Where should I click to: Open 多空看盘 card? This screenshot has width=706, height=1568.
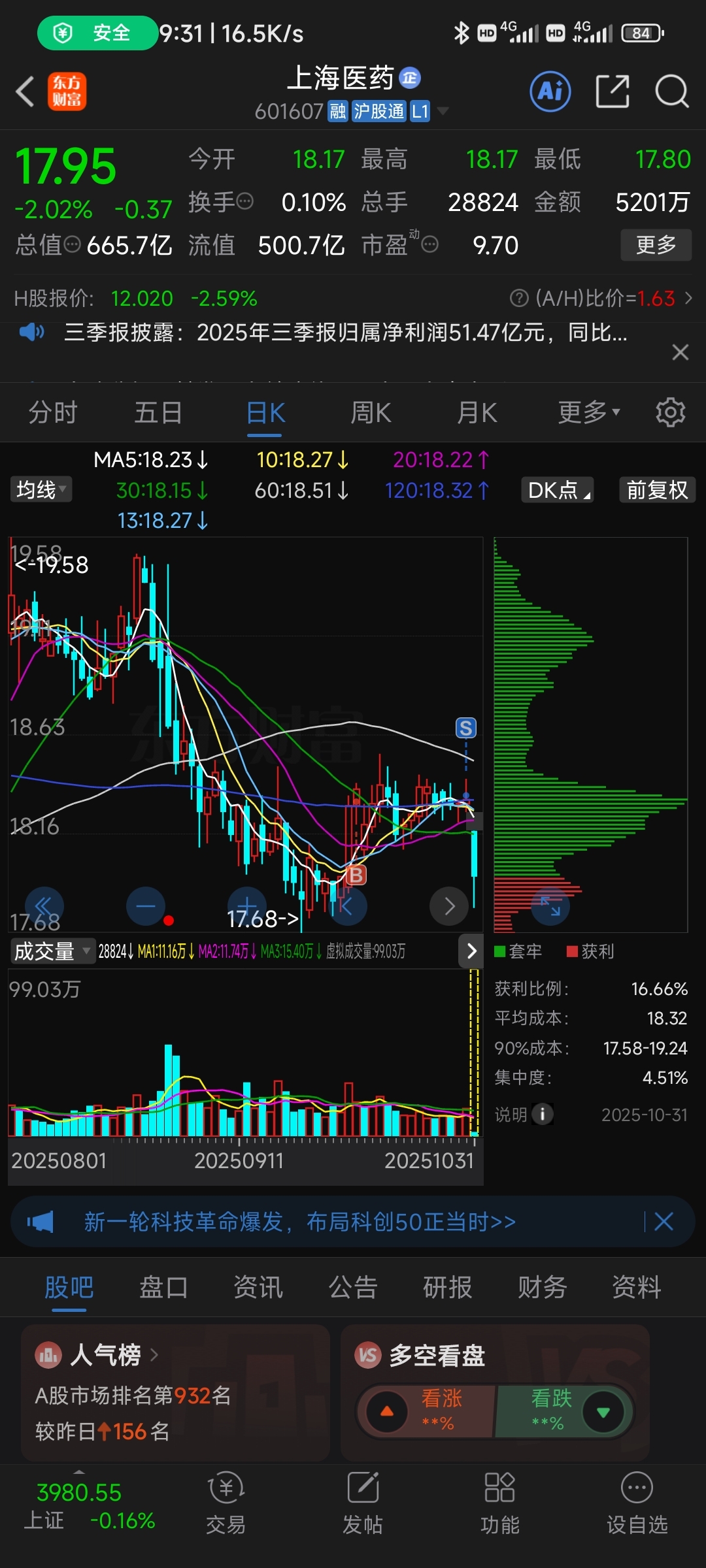pos(495,1392)
